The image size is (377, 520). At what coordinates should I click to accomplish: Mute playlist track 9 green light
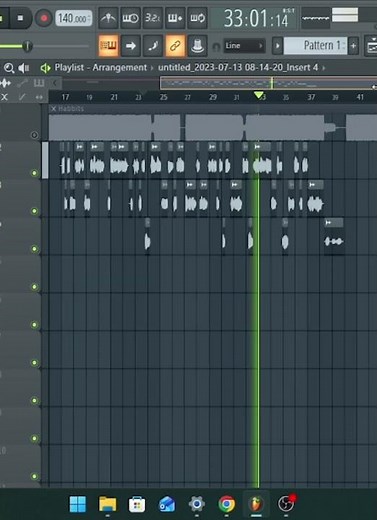pos(34,438)
